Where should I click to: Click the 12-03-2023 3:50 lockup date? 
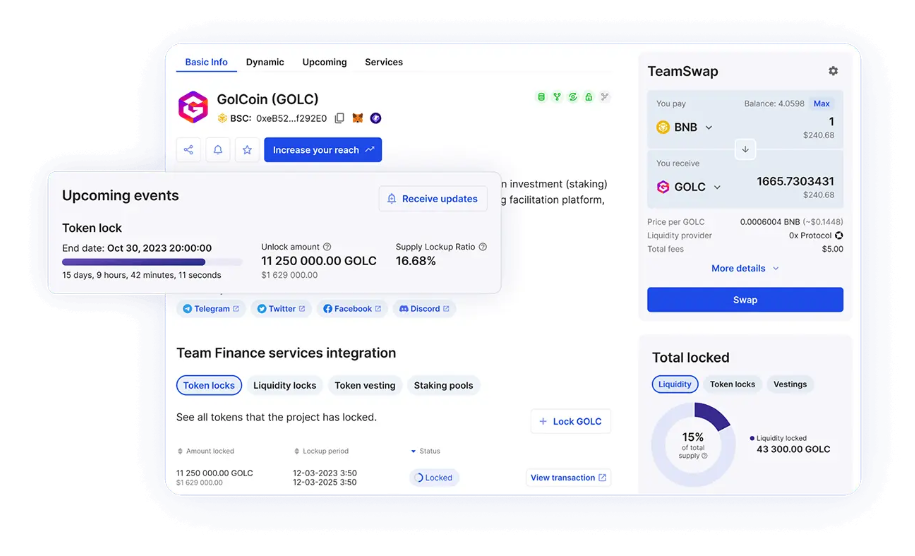[324, 473]
